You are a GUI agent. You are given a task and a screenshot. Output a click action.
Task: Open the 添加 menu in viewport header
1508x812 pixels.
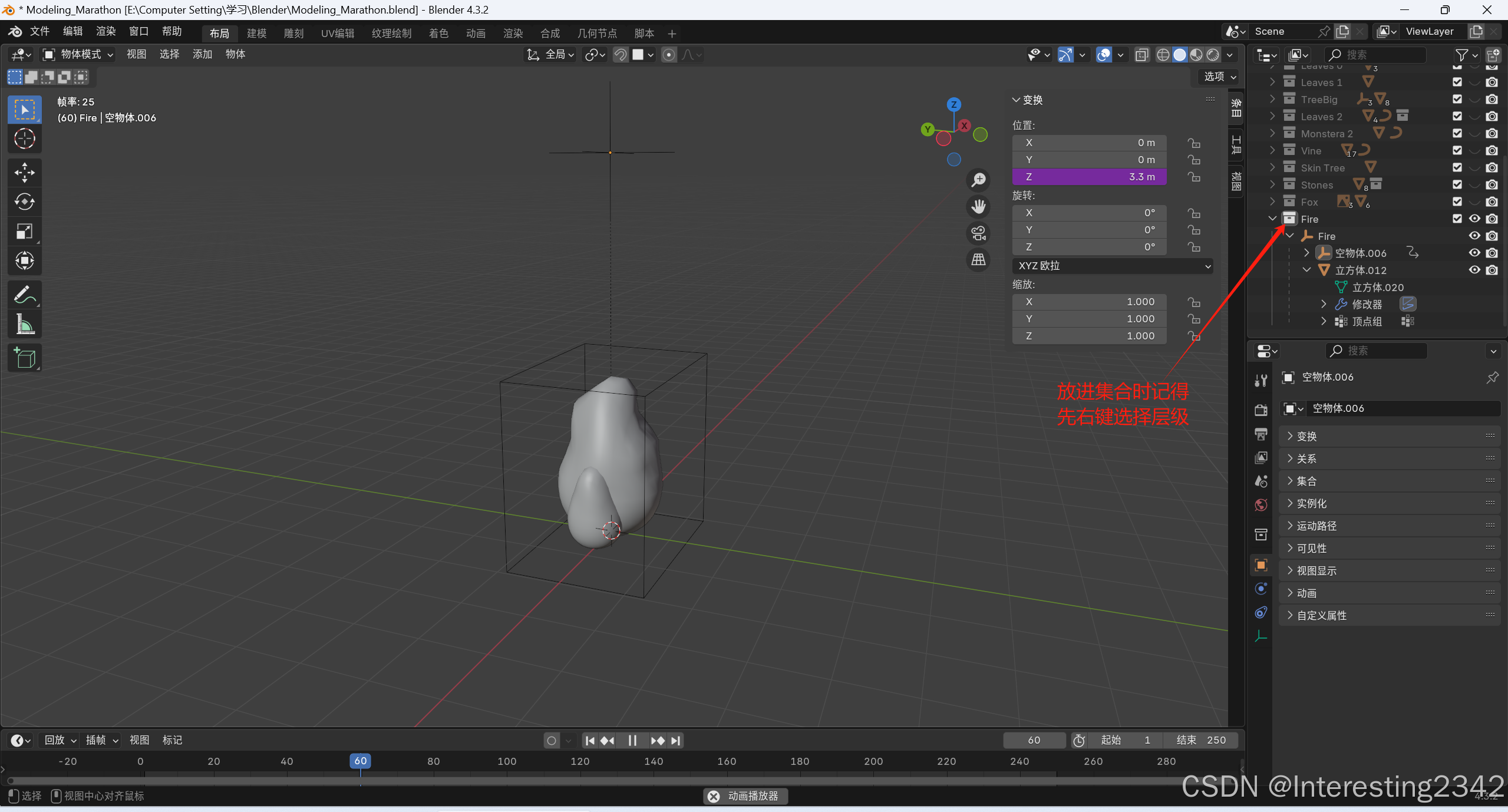click(202, 54)
